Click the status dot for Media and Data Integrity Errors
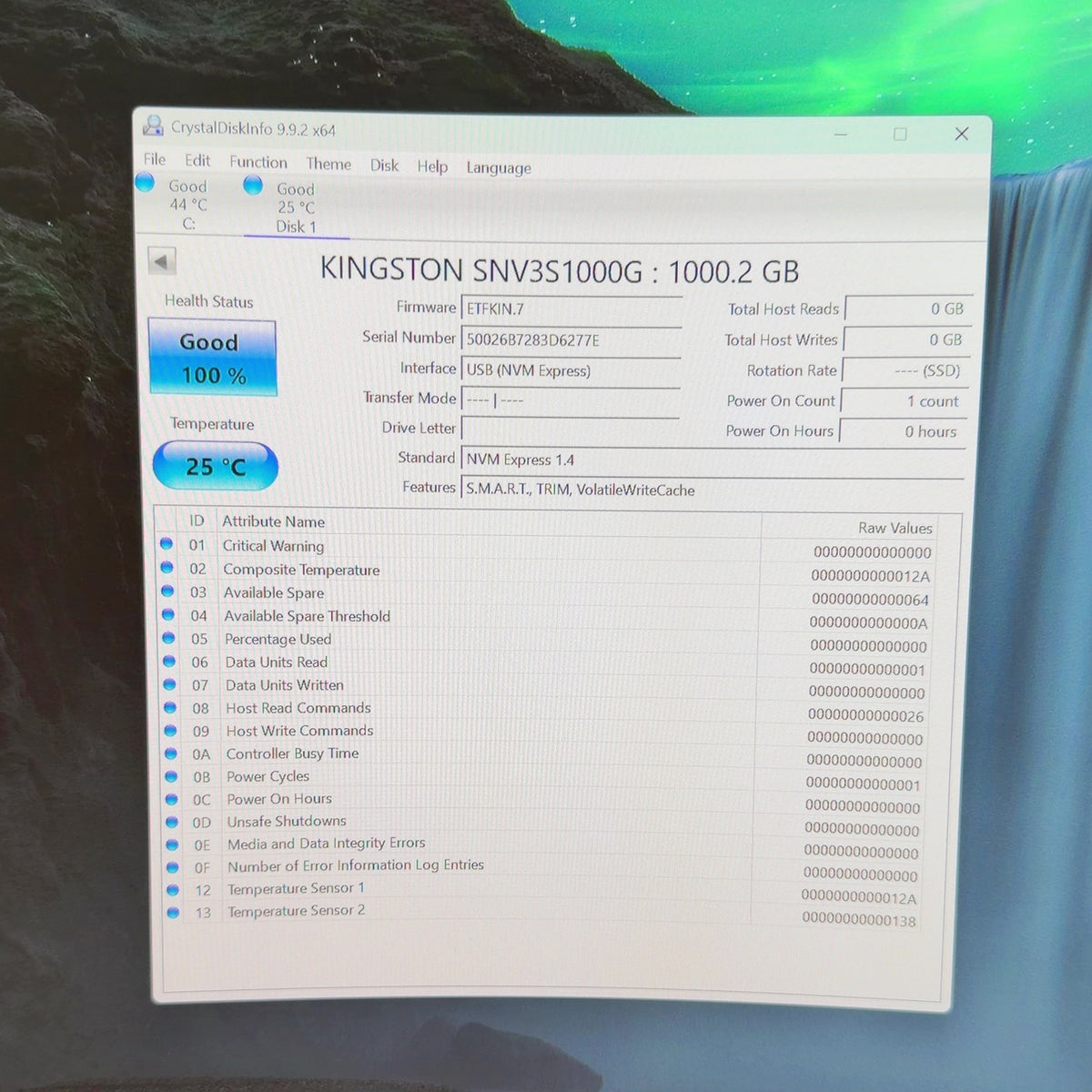 click(172, 844)
